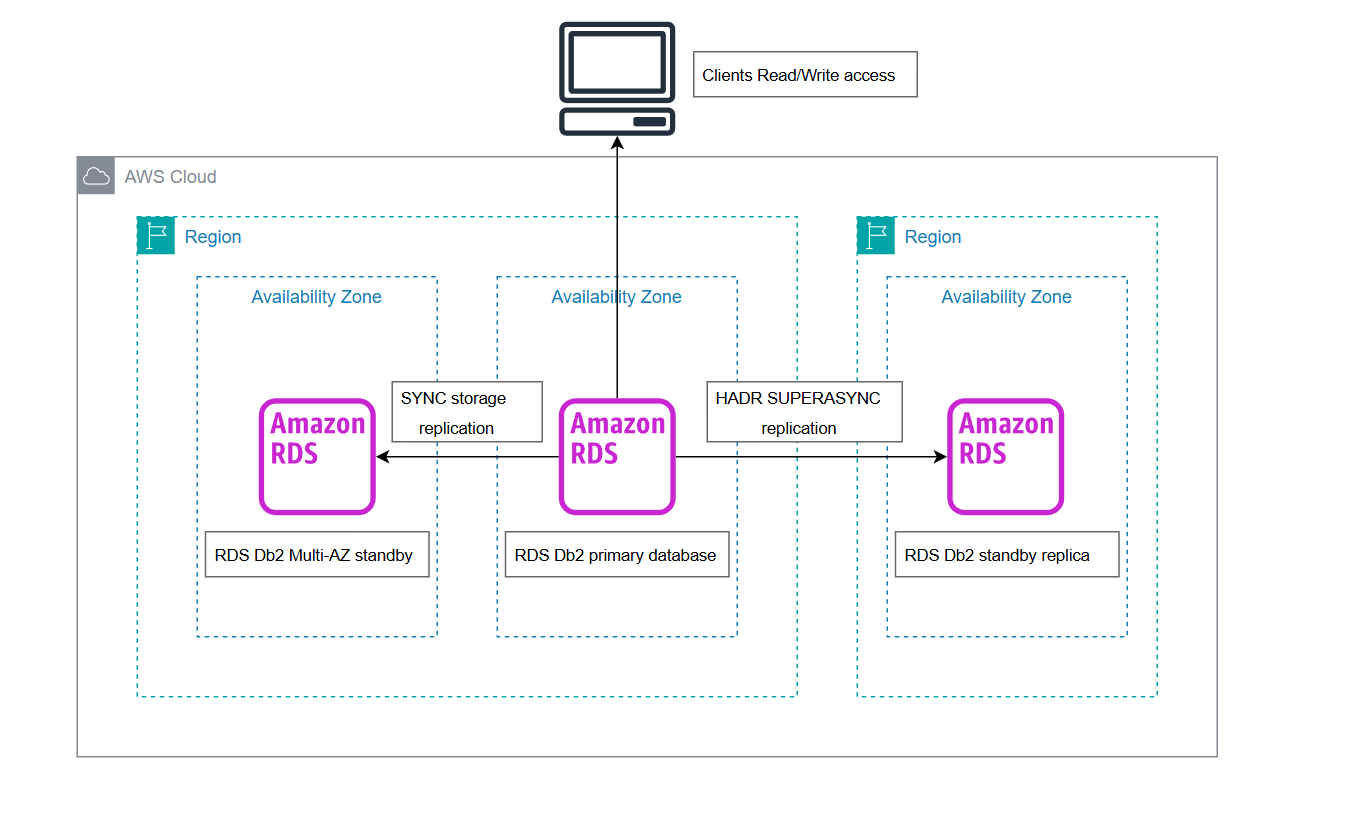Select the Region label of the standby replica's region
1351x814 pixels.
tap(933, 237)
